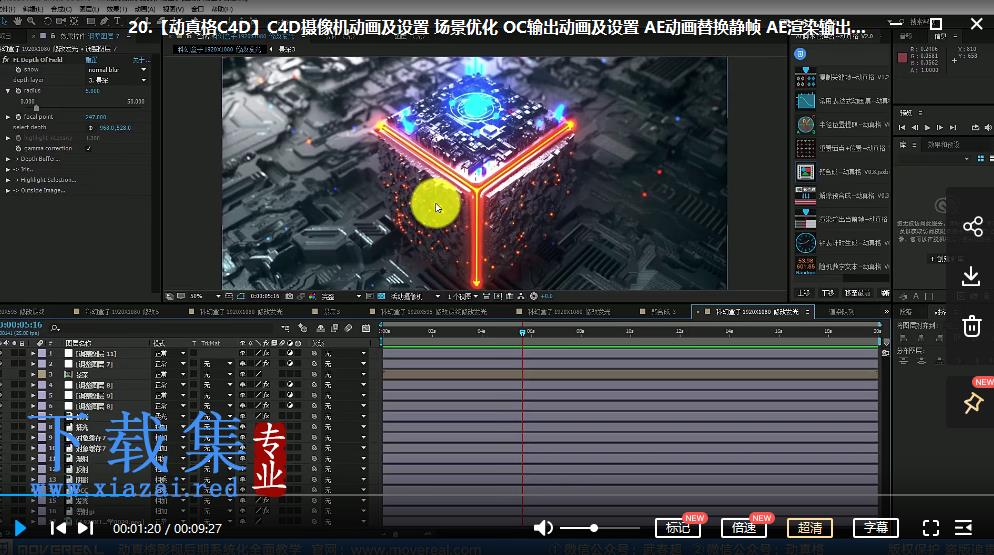Mute the video player speaker

tap(543, 528)
